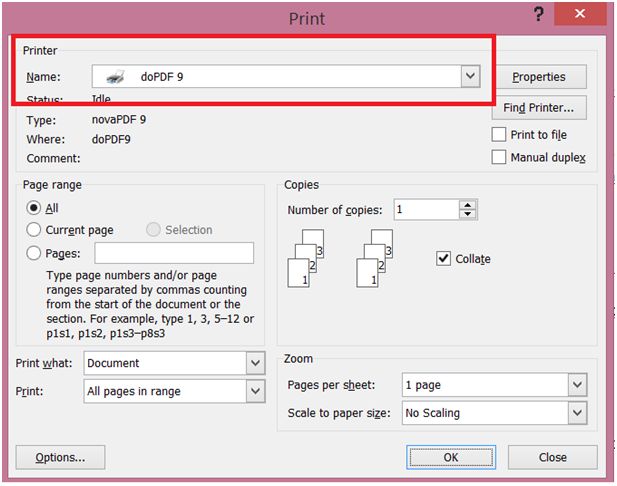Open the Print what dropdown
This screenshot has width=617, height=486.
tap(254, 363)
